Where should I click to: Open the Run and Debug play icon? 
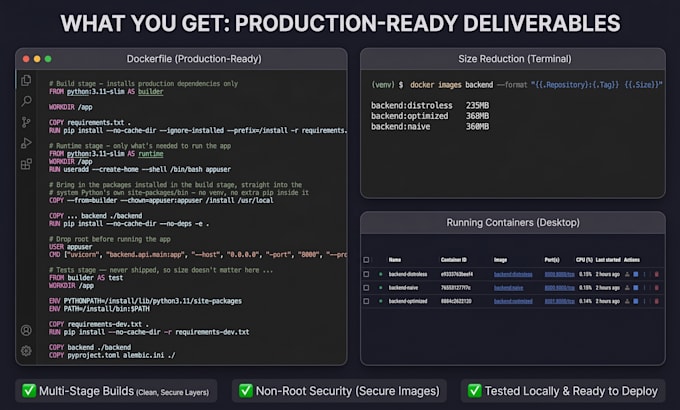[26, 143]
